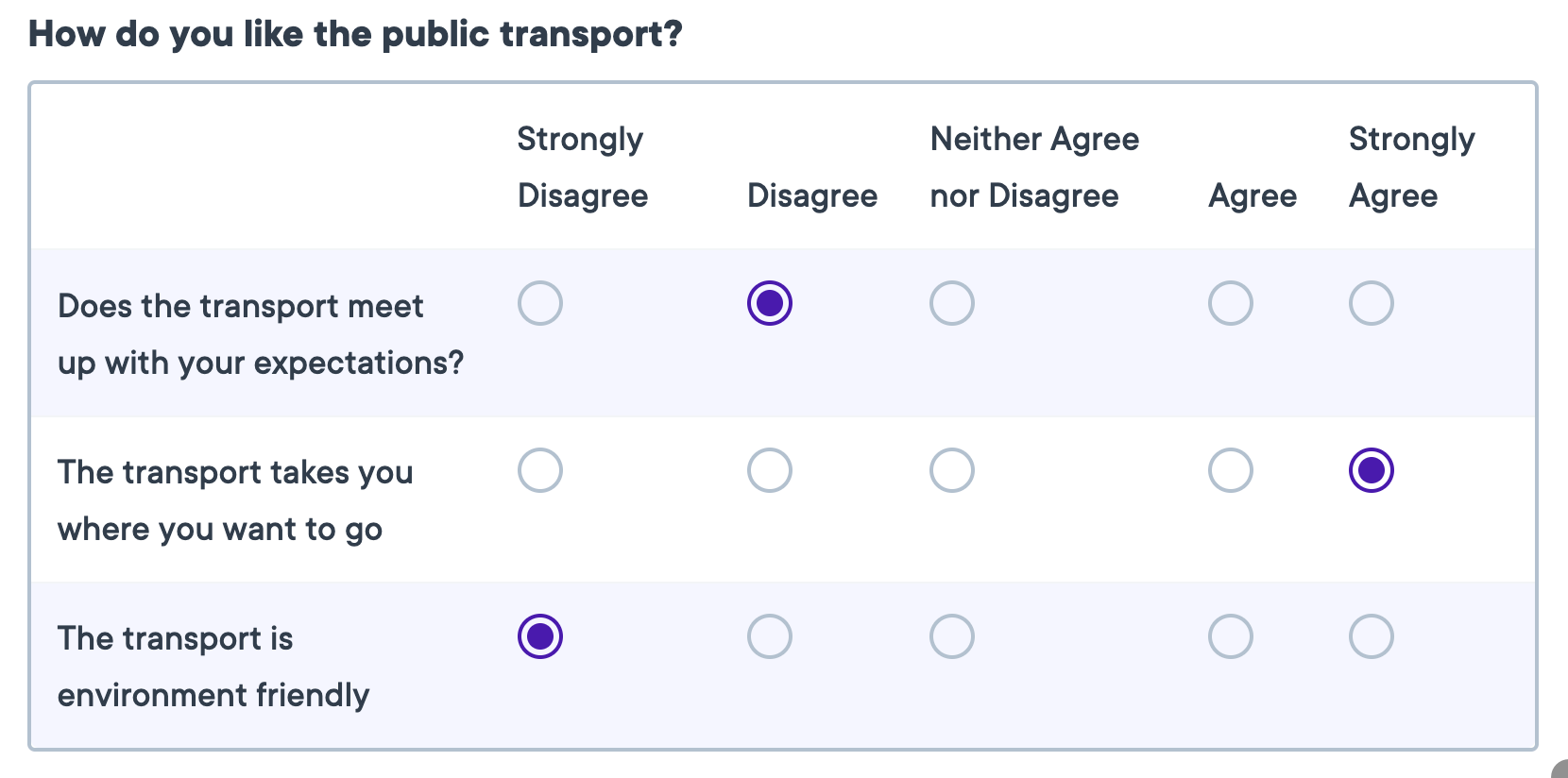Screen dimensions: 1568x778
Task: Choose Neither Agree nor Disagree for expectations row
Action: coord(952,304)
